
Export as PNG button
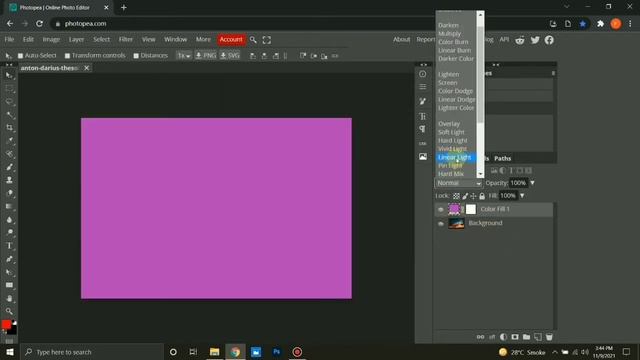[206, 56]
